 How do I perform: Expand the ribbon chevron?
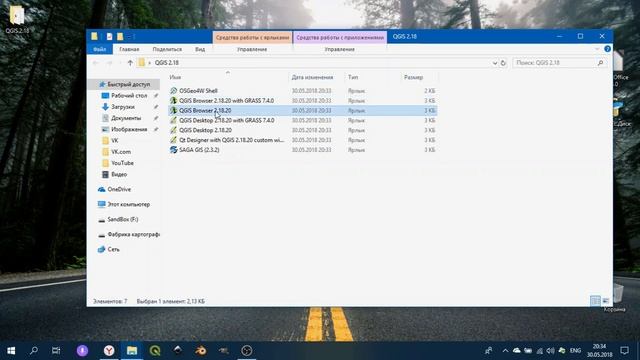pos(597,49)
